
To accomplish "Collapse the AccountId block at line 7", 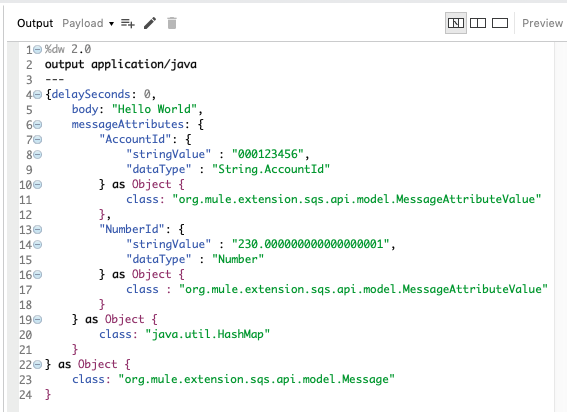I will [x=38, y=140].
